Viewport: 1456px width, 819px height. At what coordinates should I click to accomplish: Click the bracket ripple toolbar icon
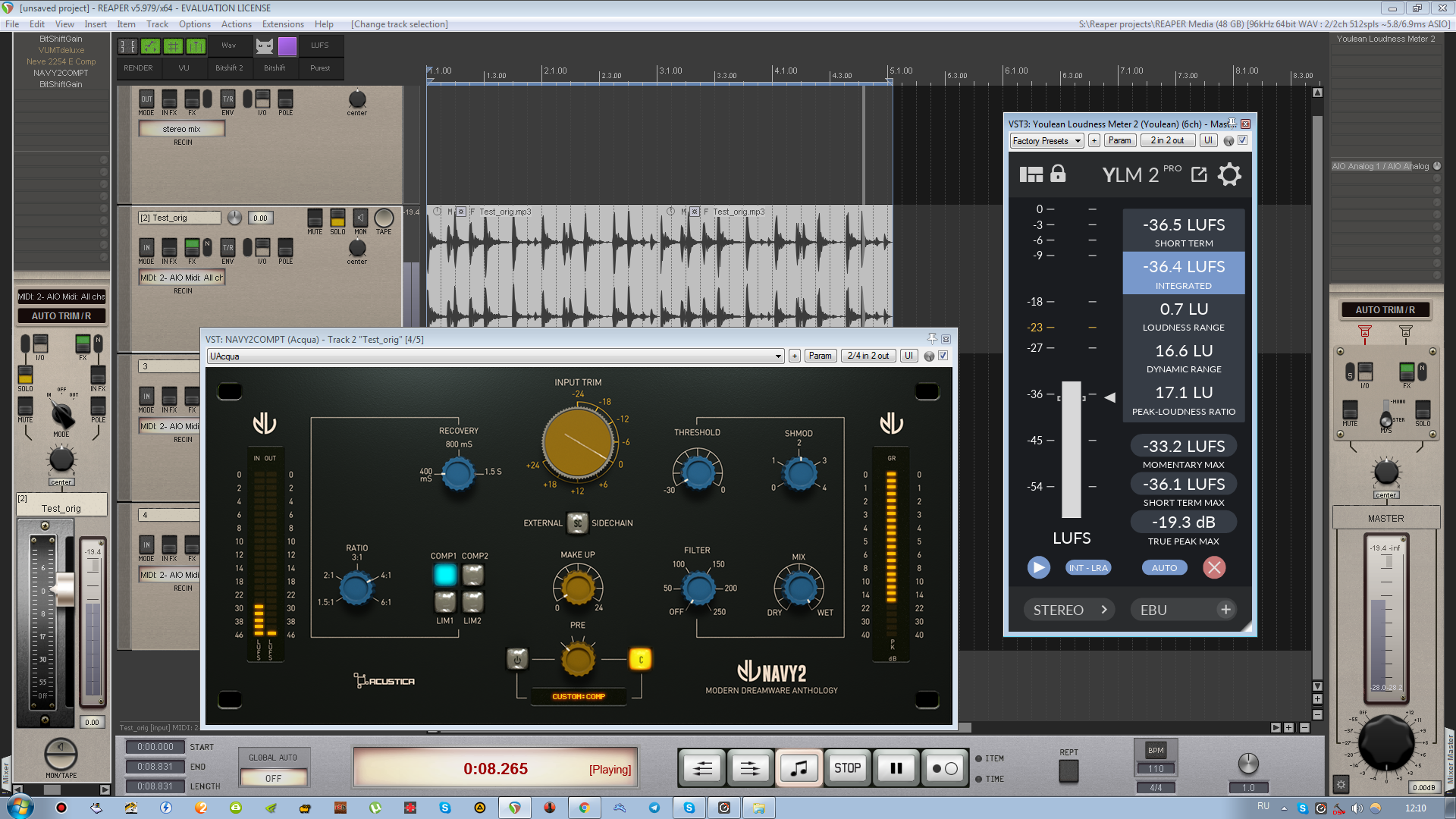[x=127, y=46]
